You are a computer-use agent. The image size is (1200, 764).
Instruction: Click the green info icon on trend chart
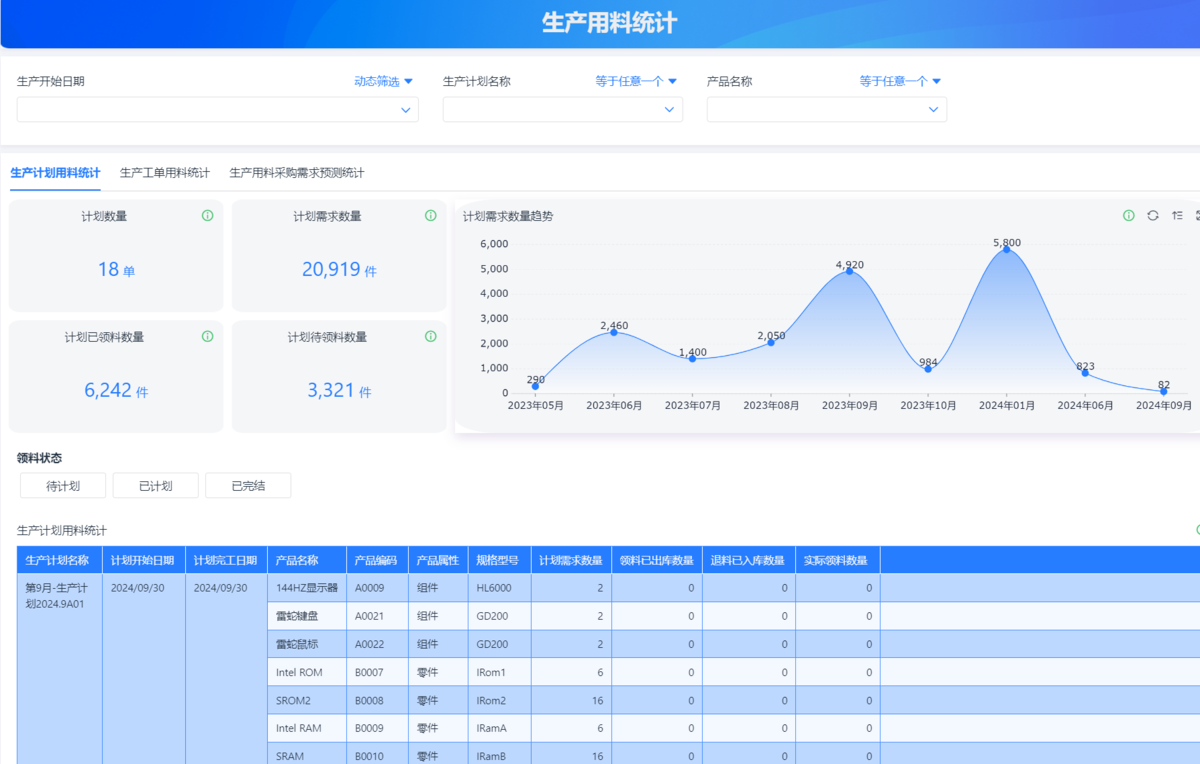pyautogui.click(x=1129, y=216)
